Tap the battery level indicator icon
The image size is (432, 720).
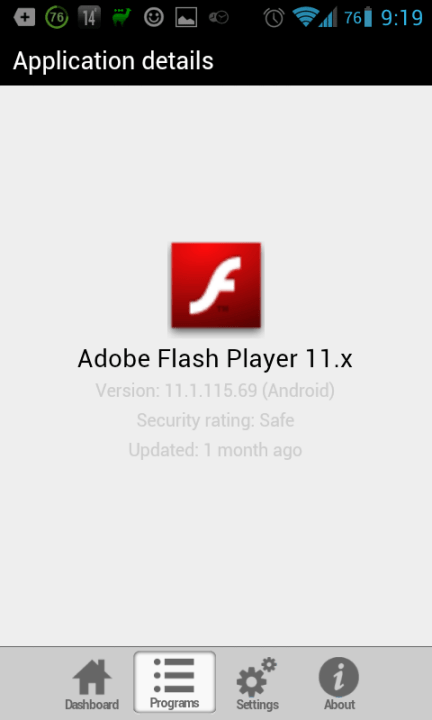(x=367, y=17)
